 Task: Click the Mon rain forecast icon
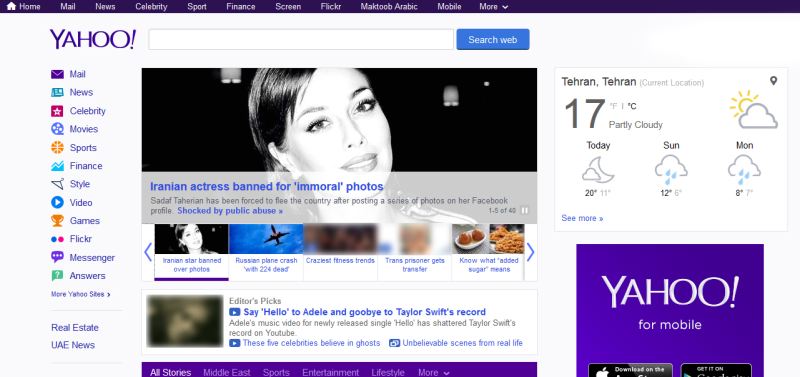(744, 170)
